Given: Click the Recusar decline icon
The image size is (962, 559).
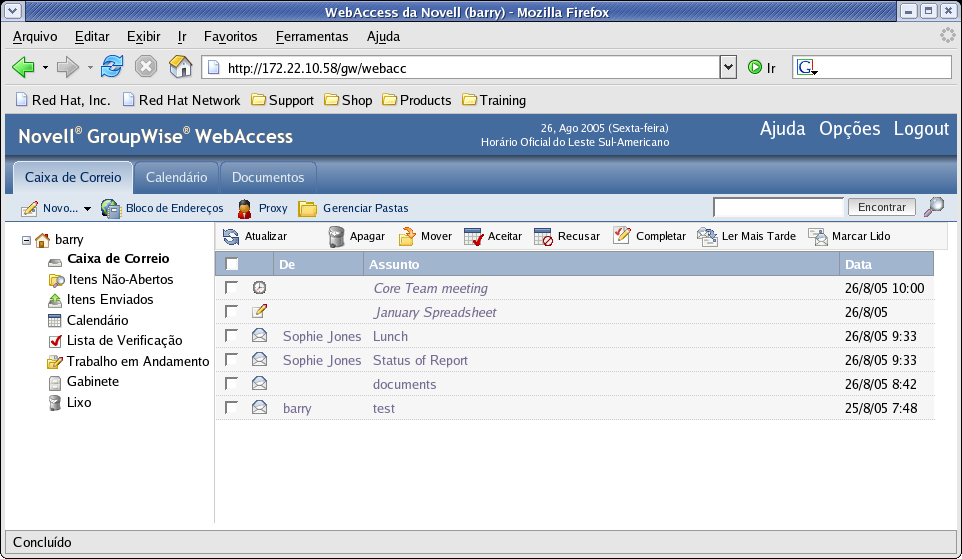Looking at the screenshot, I should click(x=544, y=236).
